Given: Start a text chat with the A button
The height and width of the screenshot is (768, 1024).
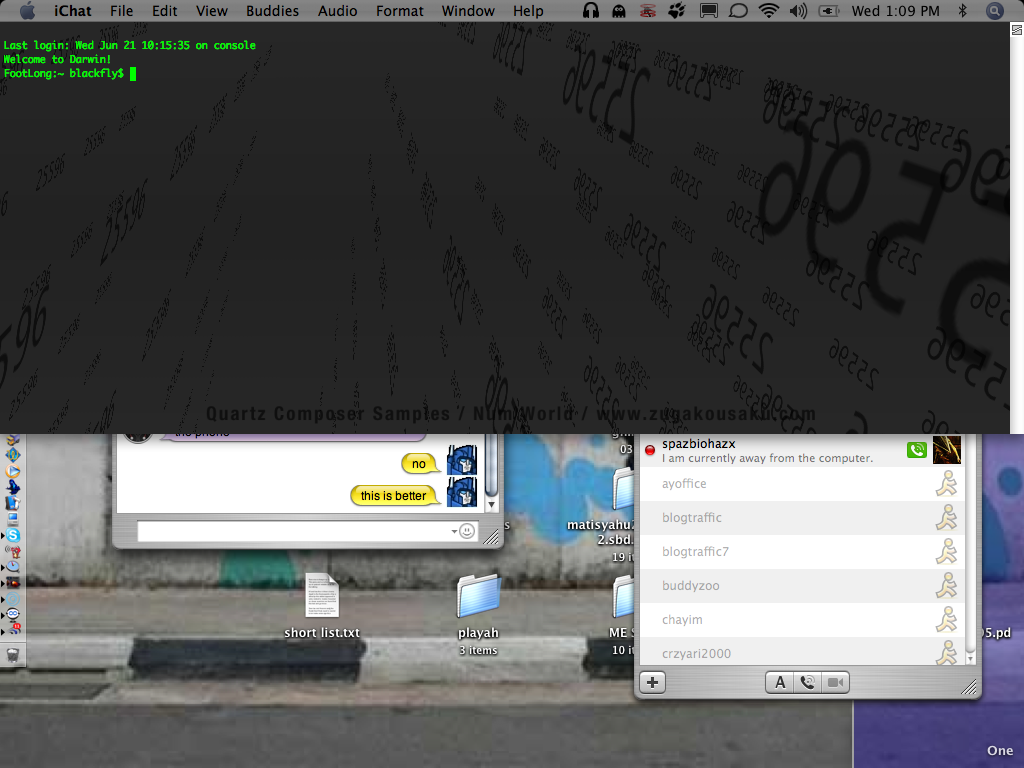Looking at the screenshot, I should (x=780, y=683).
